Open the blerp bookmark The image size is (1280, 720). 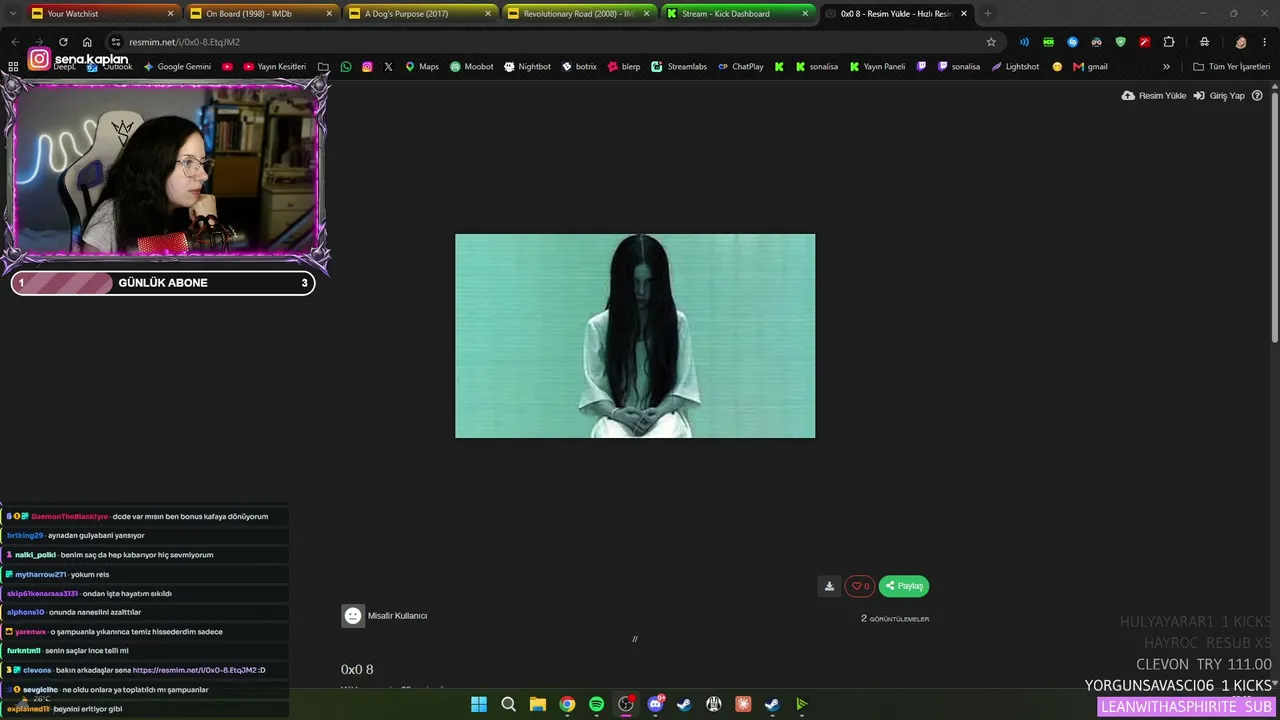tap(624, 67)
